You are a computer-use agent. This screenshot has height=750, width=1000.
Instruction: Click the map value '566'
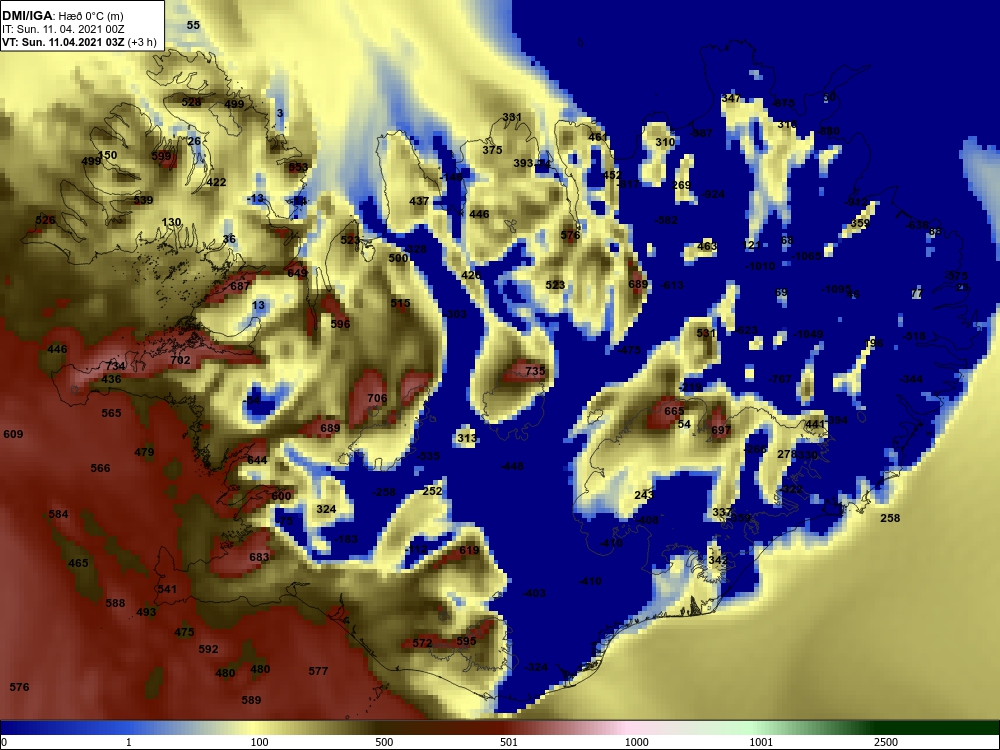pos(100,467)
